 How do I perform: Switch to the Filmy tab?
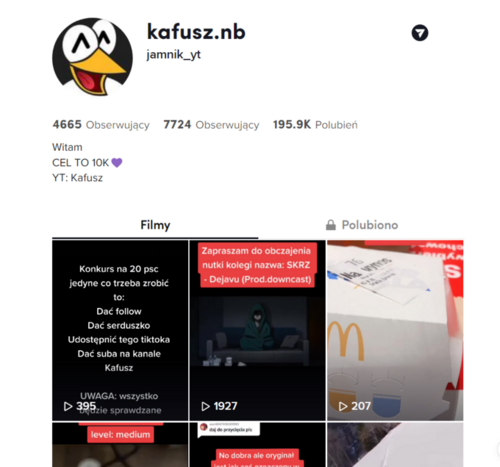155,225
